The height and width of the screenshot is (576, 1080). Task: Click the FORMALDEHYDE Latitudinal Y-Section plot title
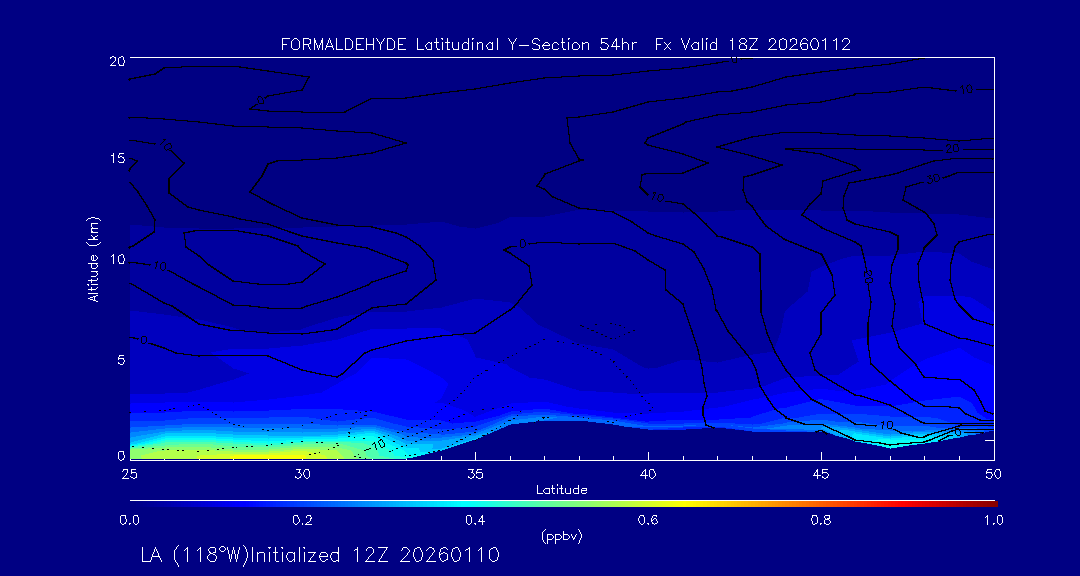565,45
